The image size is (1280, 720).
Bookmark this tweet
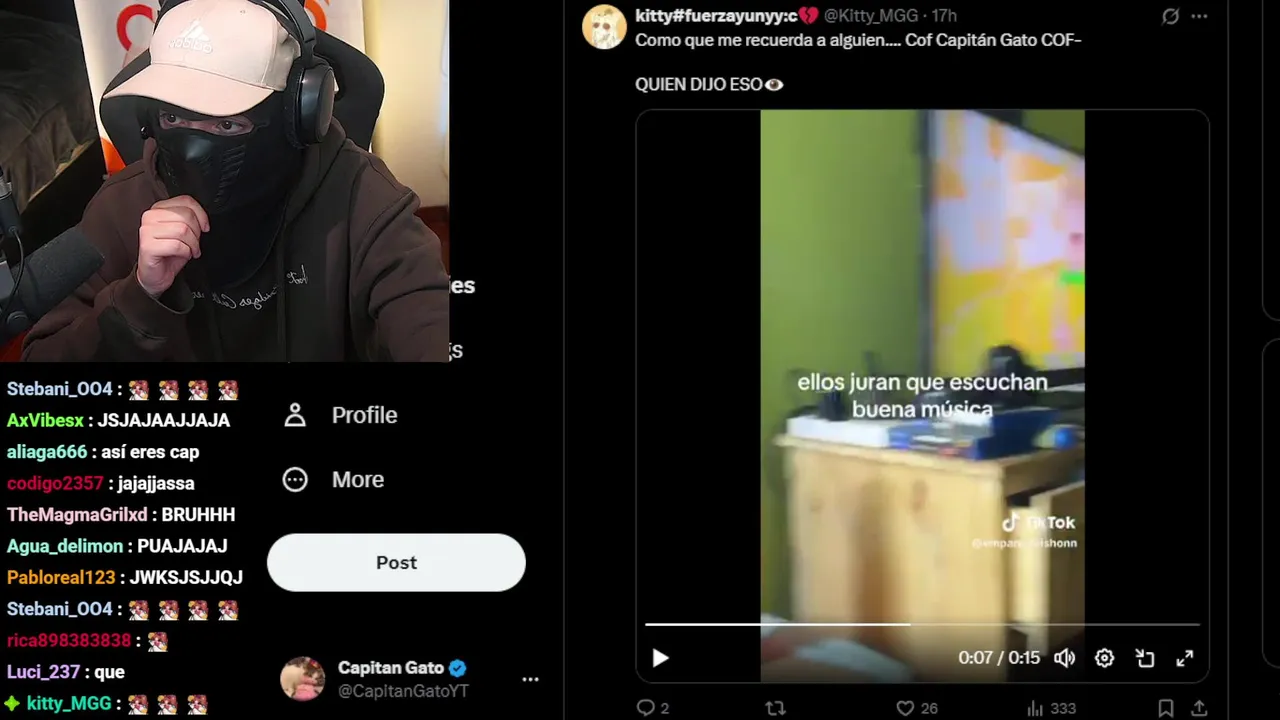[x=1165, y=708]
